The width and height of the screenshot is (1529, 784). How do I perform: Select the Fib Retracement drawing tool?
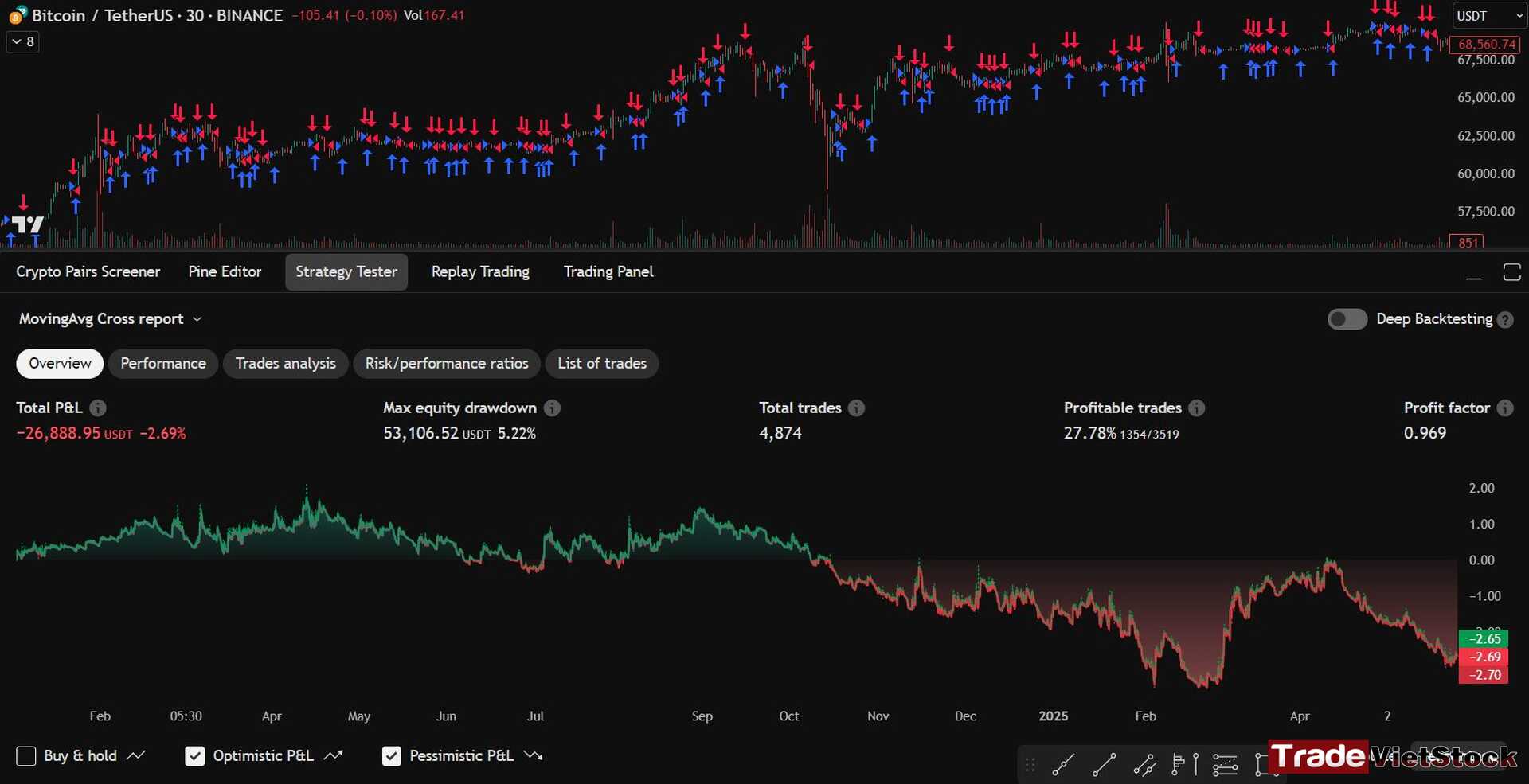[x=1225, y=765]
